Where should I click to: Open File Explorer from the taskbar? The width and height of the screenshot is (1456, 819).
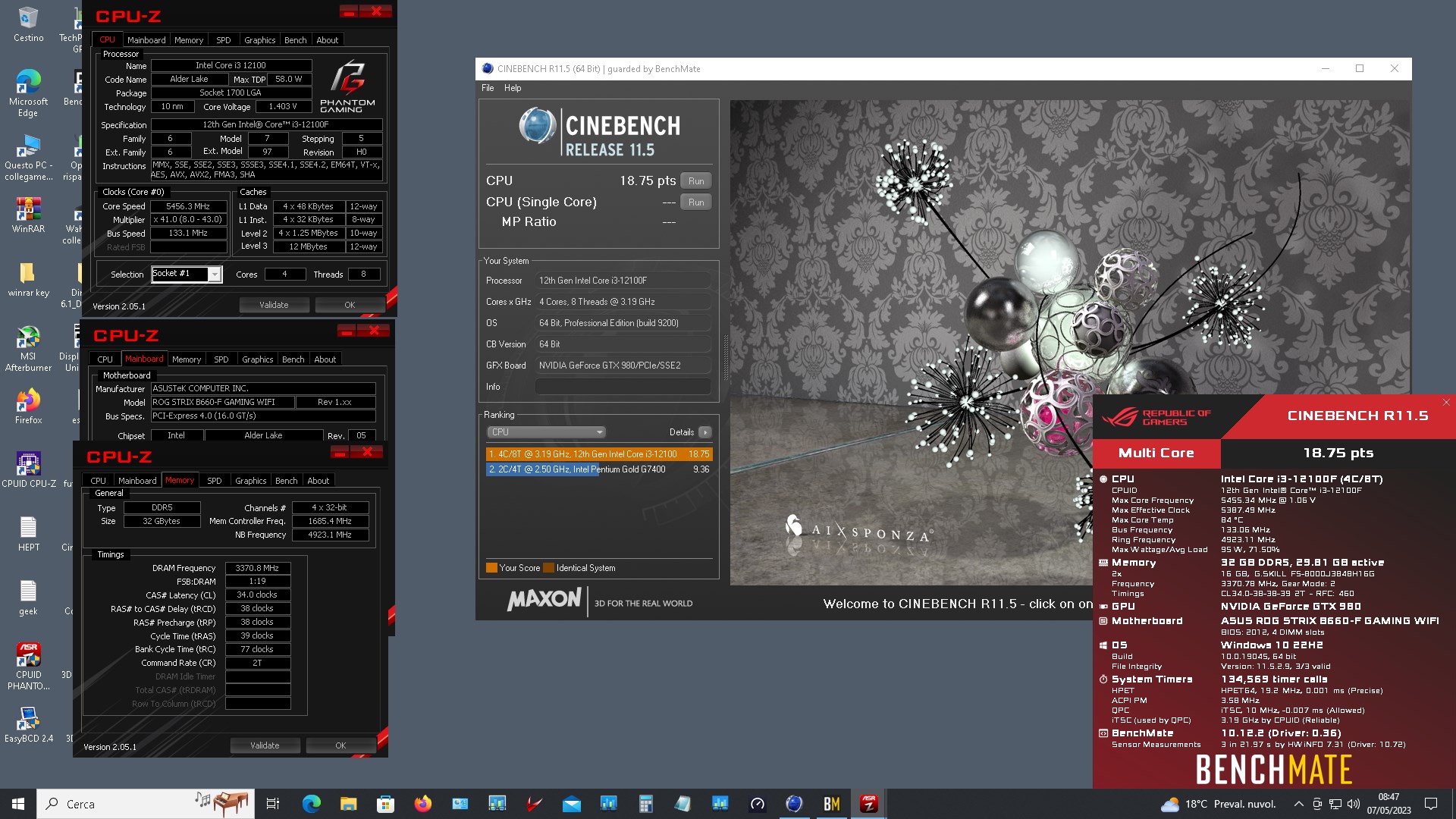348,804
